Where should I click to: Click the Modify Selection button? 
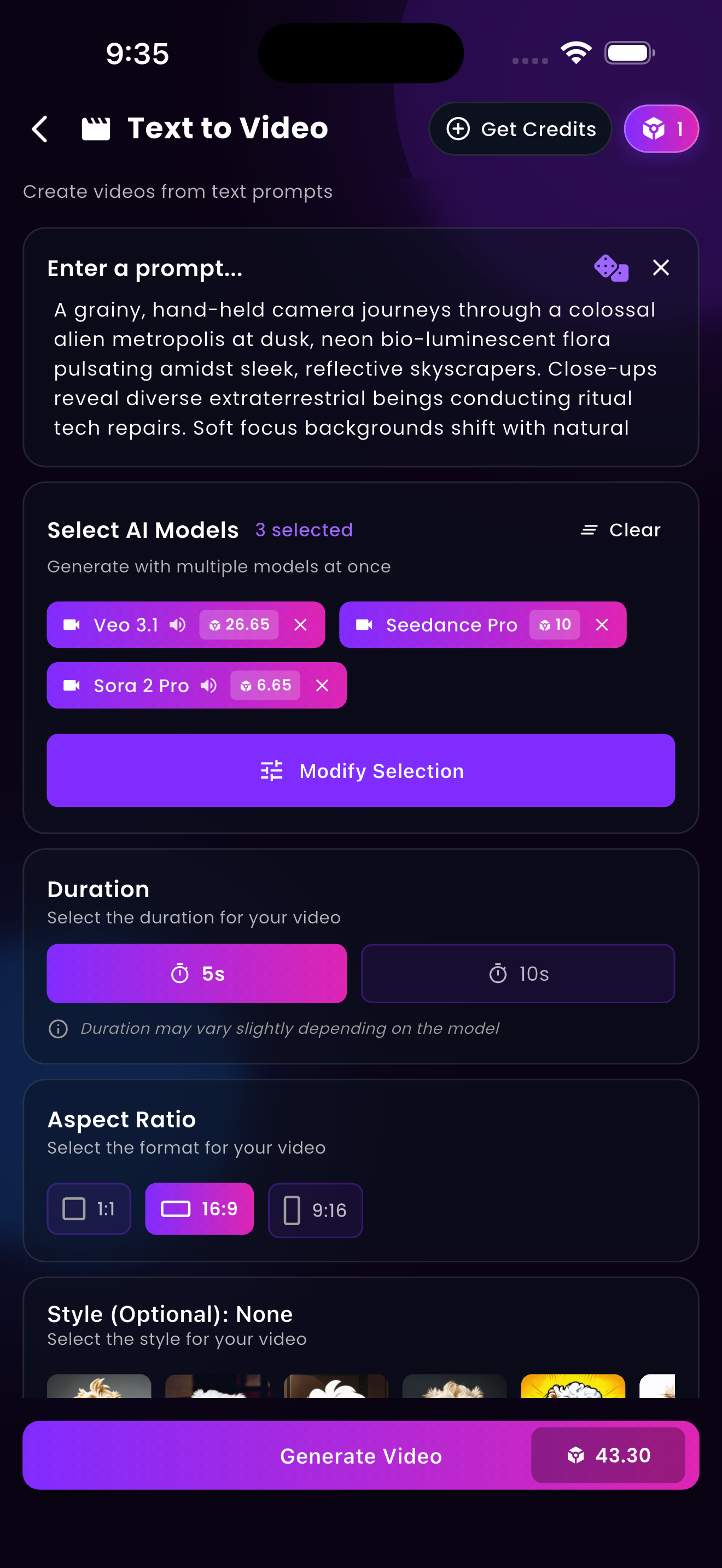coord(361,771)
